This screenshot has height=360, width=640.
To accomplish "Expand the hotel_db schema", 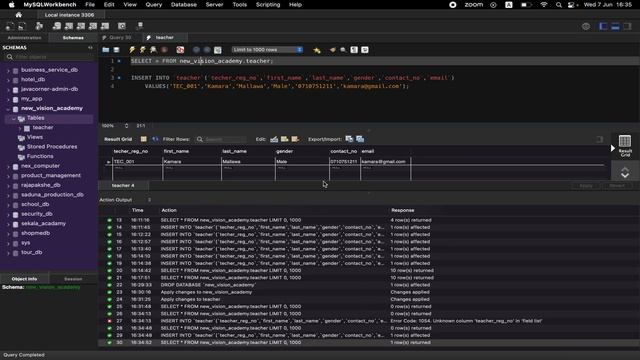I will click(x=8, y=80).
